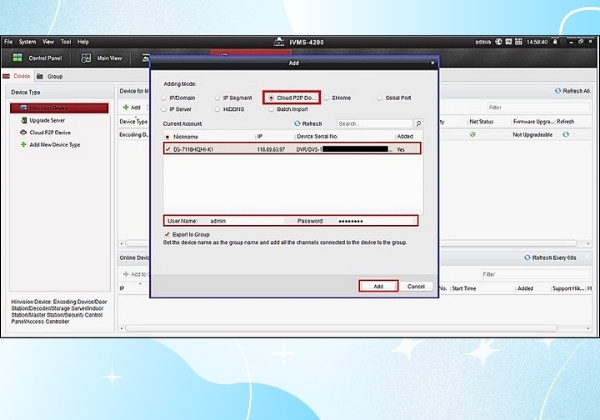
Task: Click the search magnifier in Add dialog
Action: point(418,124)
